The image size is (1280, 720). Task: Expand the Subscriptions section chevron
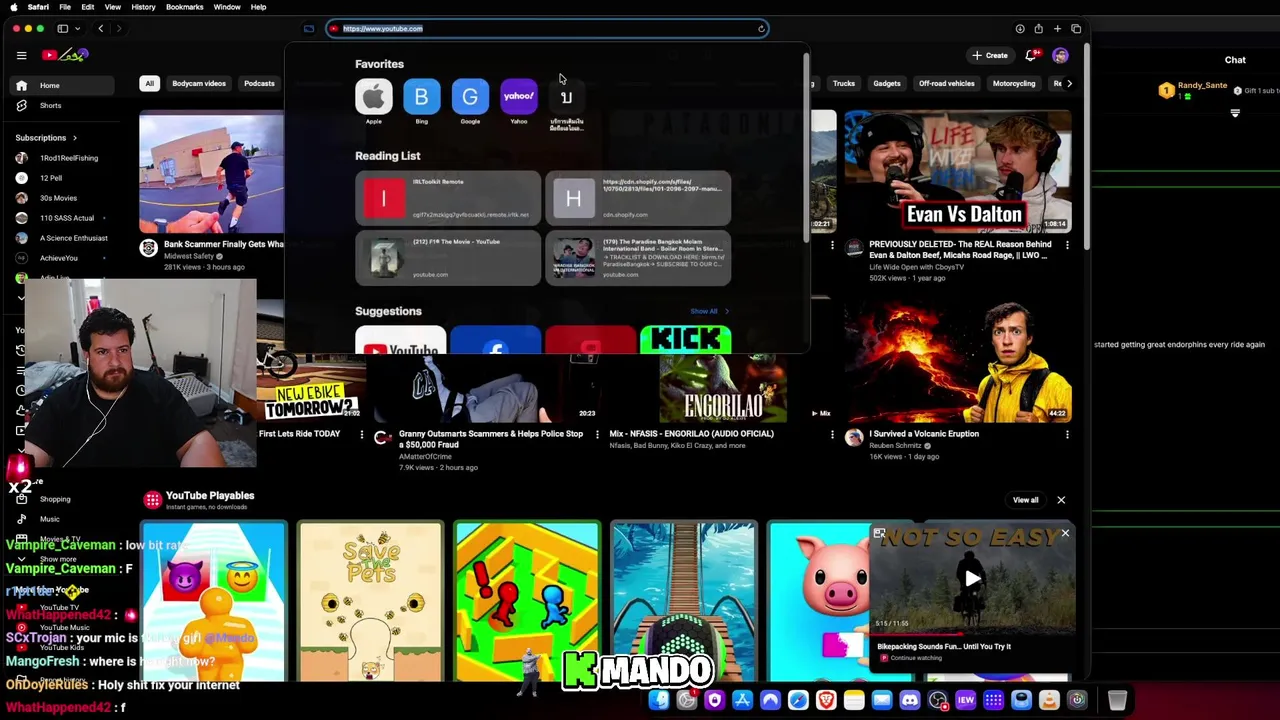pyautogui.click(x=74, y=138)
